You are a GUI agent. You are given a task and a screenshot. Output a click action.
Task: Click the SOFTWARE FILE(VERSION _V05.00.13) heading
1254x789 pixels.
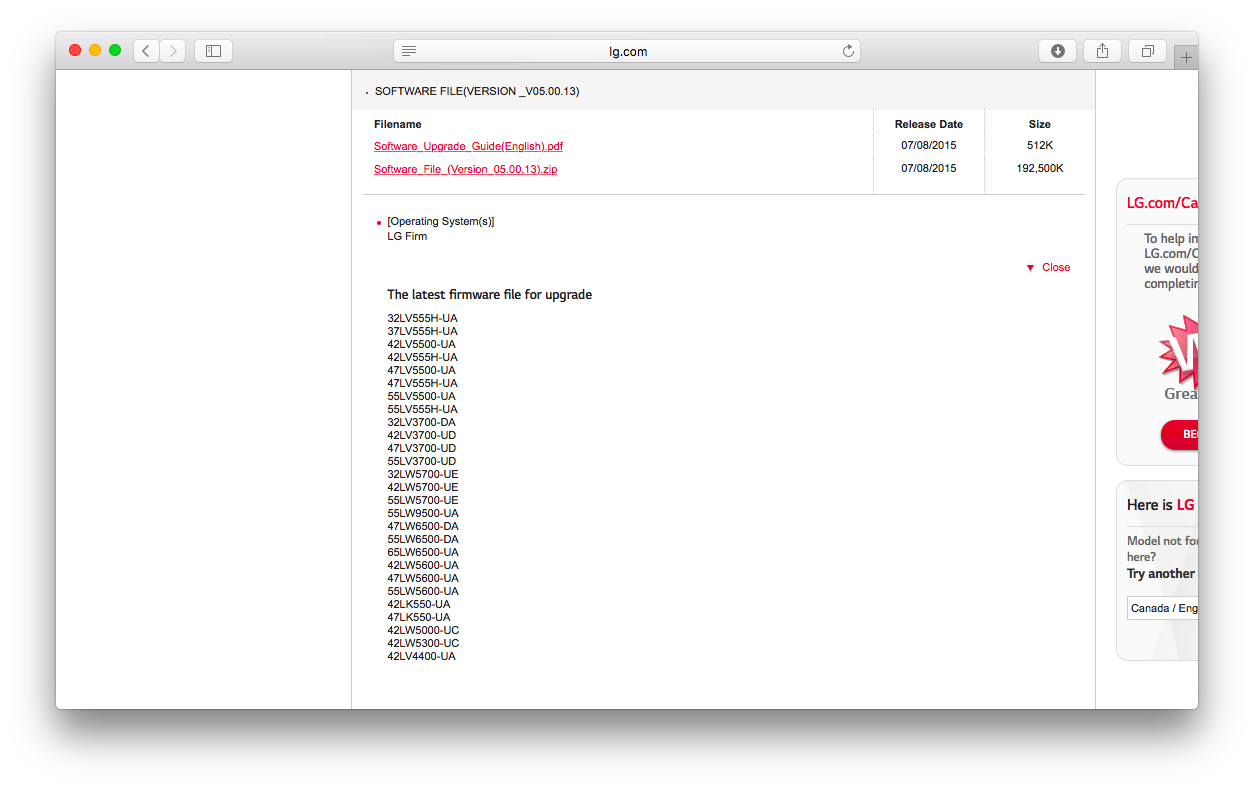pyautogui.click(x=477, y=91)
